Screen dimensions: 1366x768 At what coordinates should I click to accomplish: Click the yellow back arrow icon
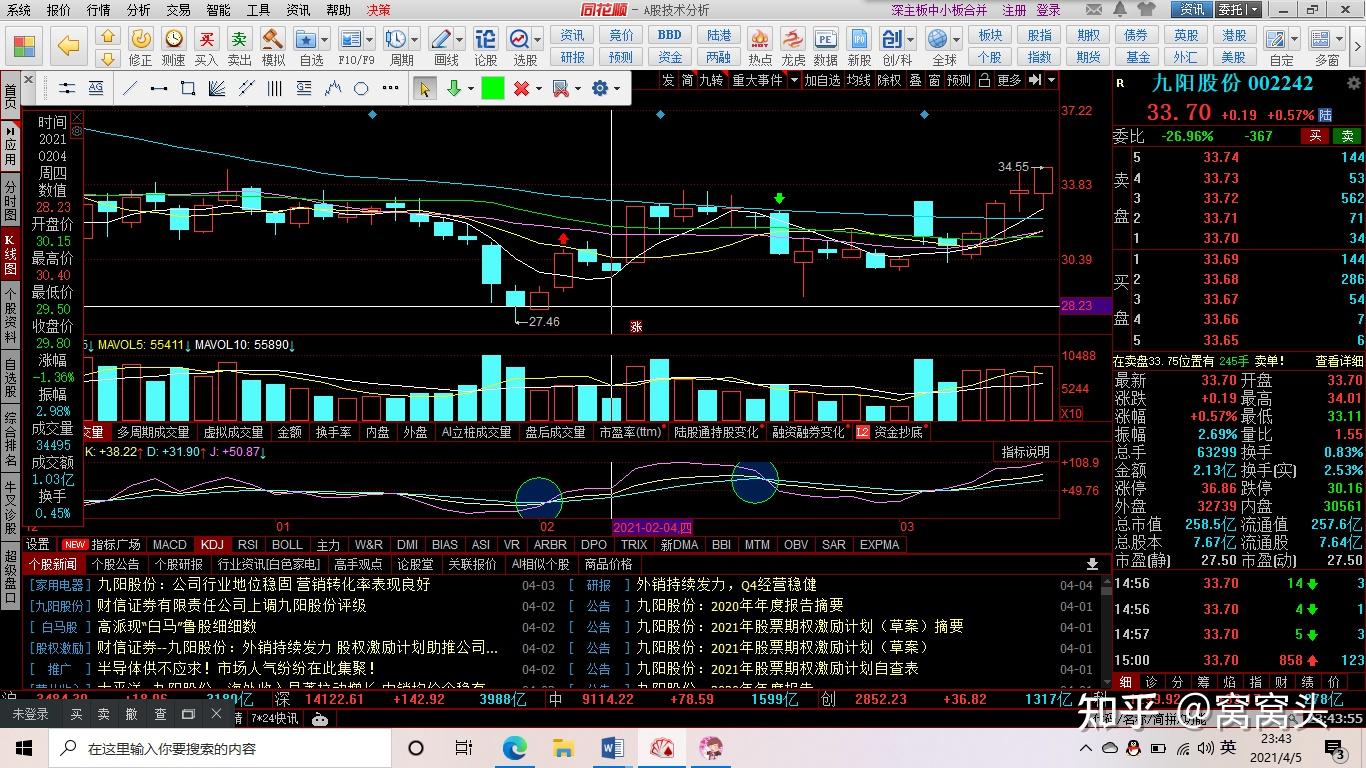(x=68, y=45)
